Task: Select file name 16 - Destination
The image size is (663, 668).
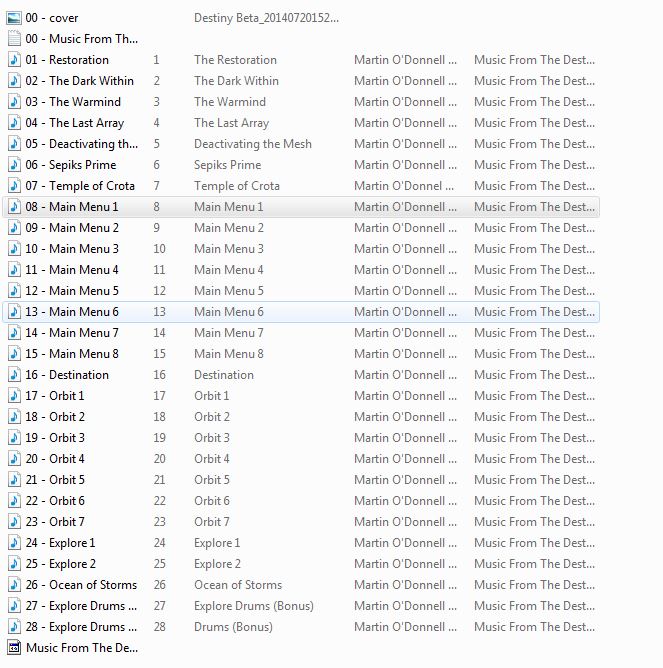Action: click(x=67, y=375)
